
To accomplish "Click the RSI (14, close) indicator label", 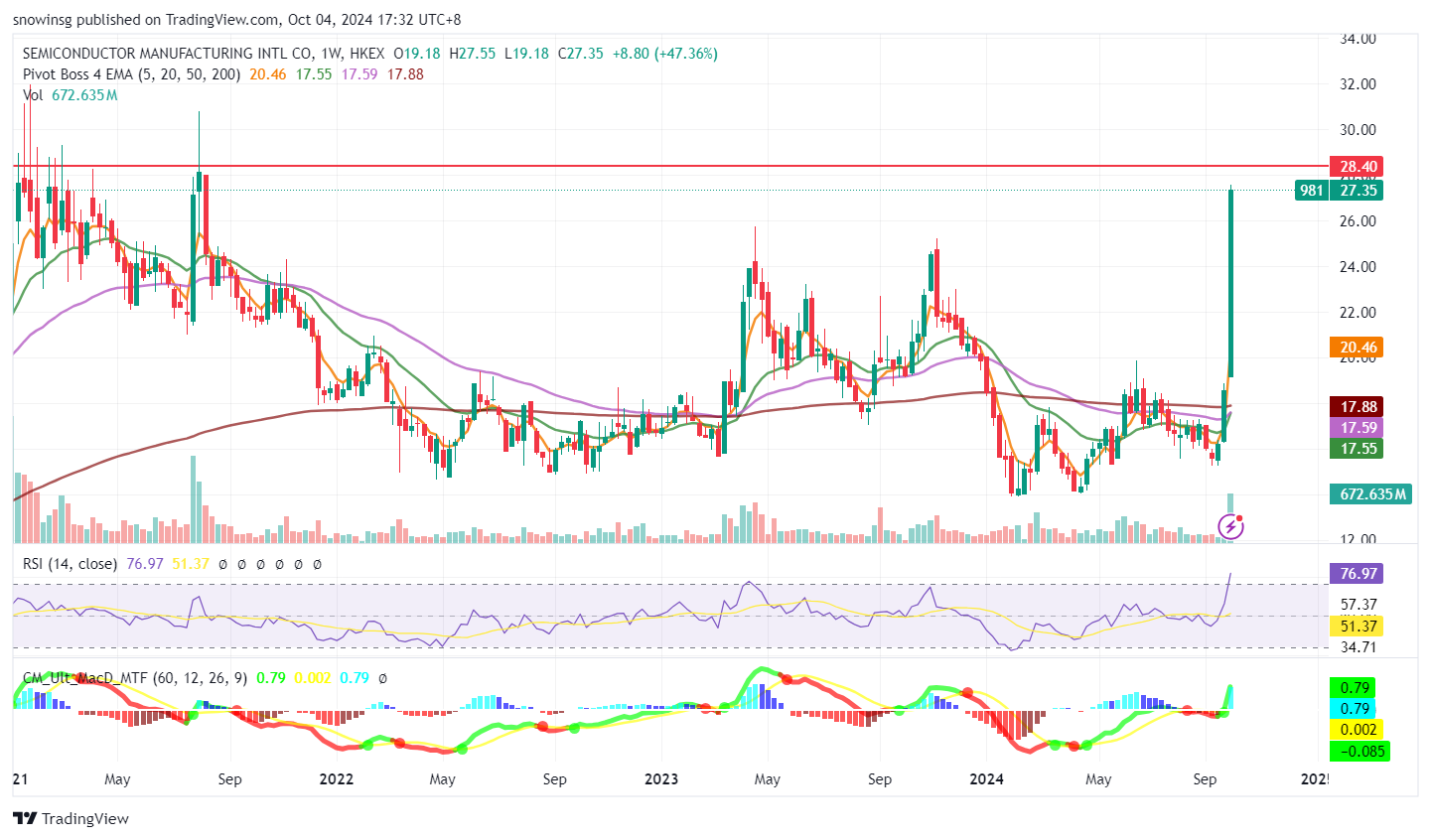I will pos(70,564).
